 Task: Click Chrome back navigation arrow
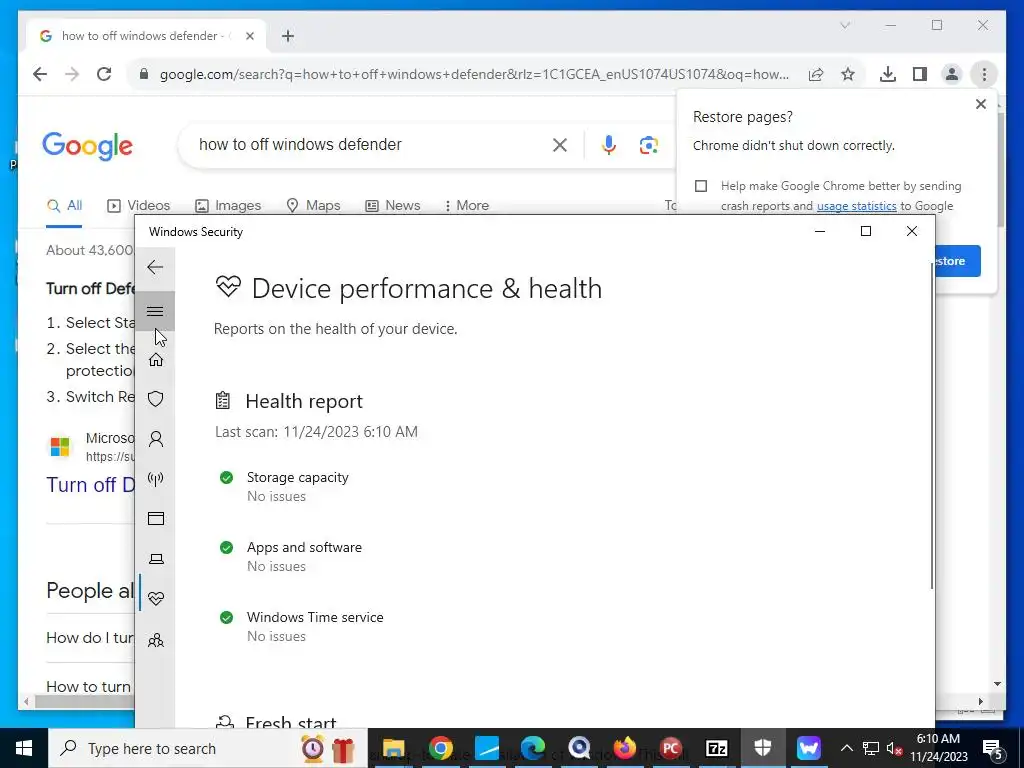[x=40, y=74]
